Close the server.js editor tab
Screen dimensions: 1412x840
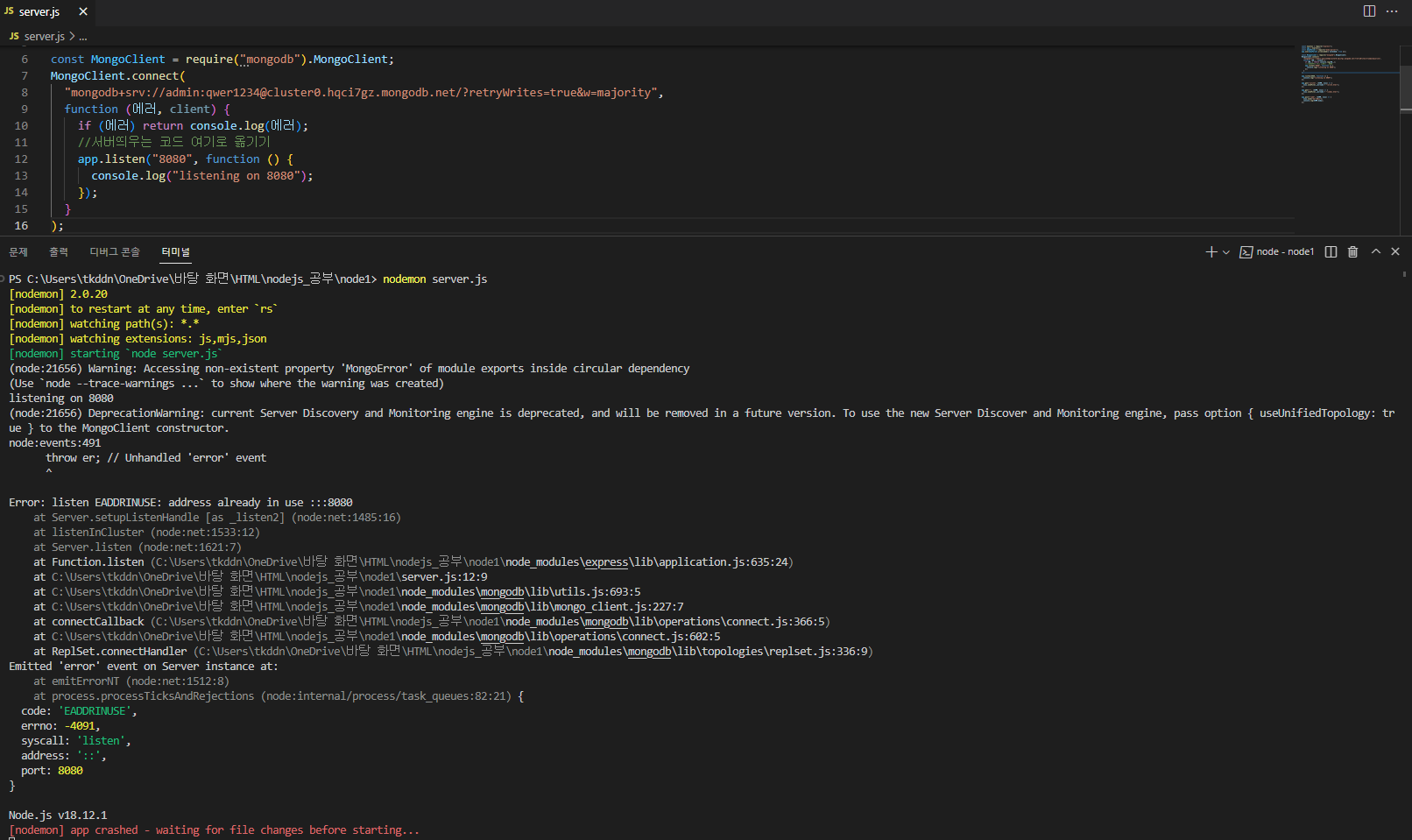click(x=83, y=11)
